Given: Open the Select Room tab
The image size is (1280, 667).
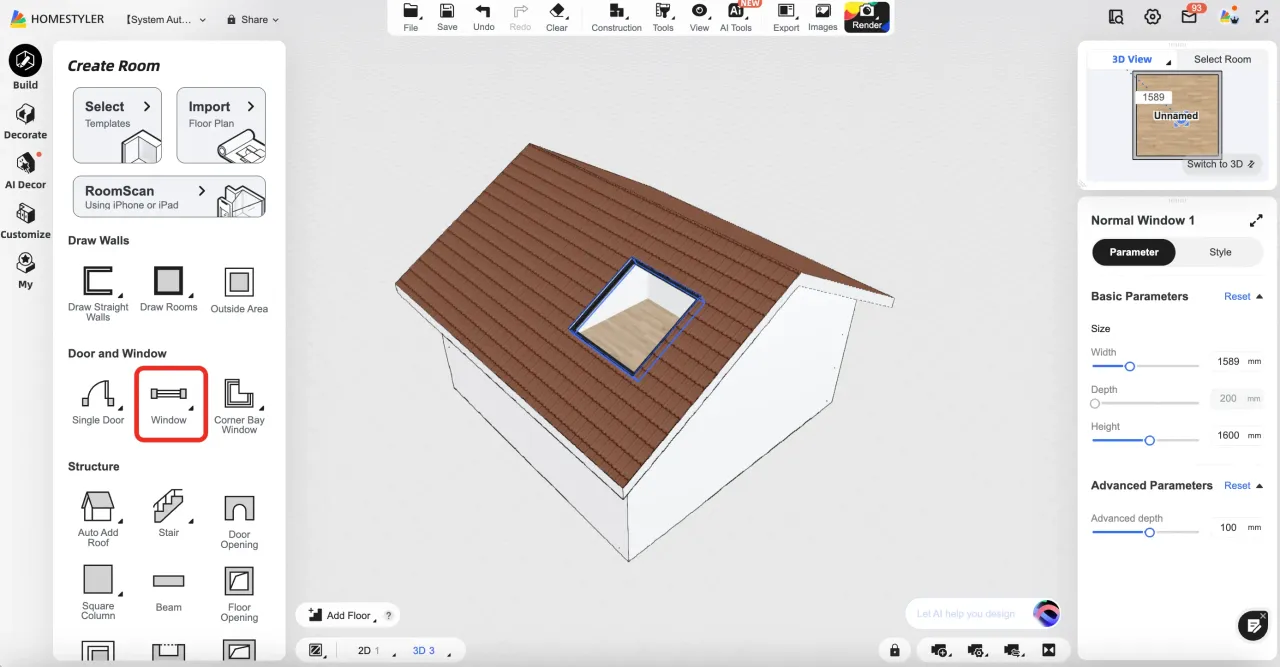Looking at the screenshot, I should point(1222,59).
